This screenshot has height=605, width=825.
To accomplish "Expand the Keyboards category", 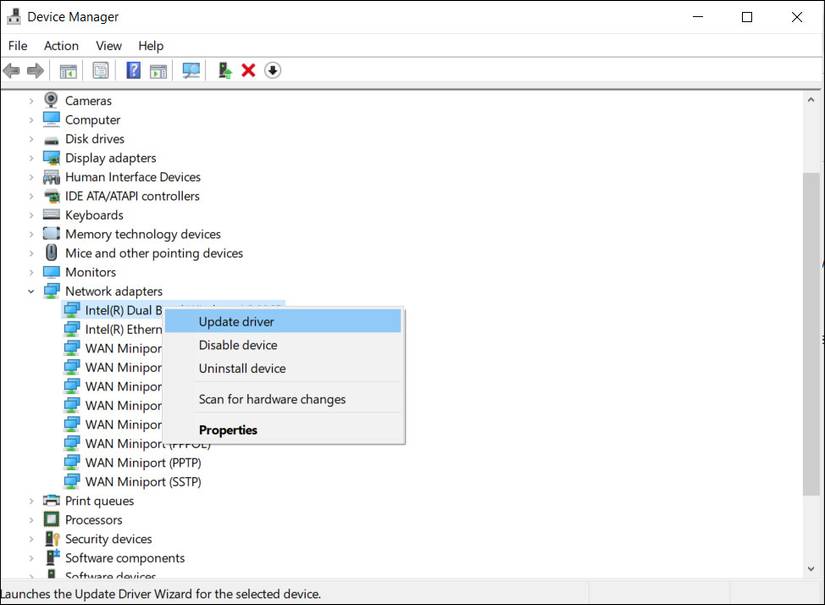I will [31, 215].
